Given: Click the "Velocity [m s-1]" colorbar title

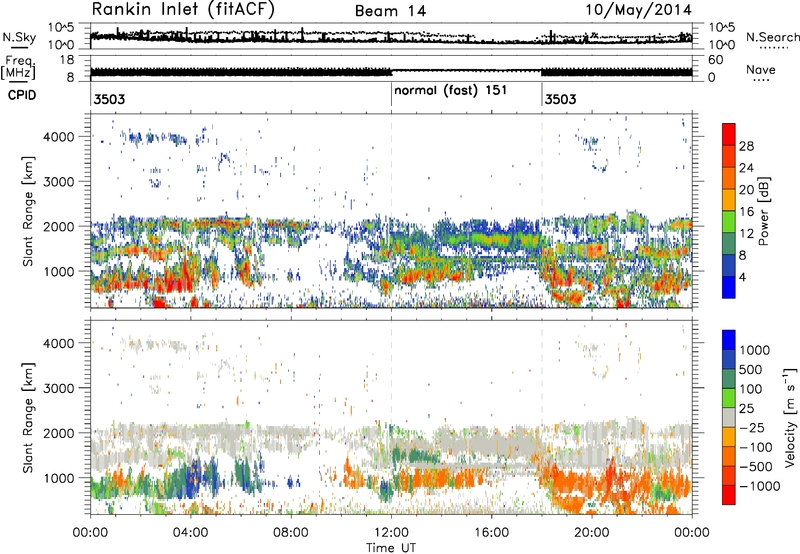Looking at the screenshot, I should point(791,416).
